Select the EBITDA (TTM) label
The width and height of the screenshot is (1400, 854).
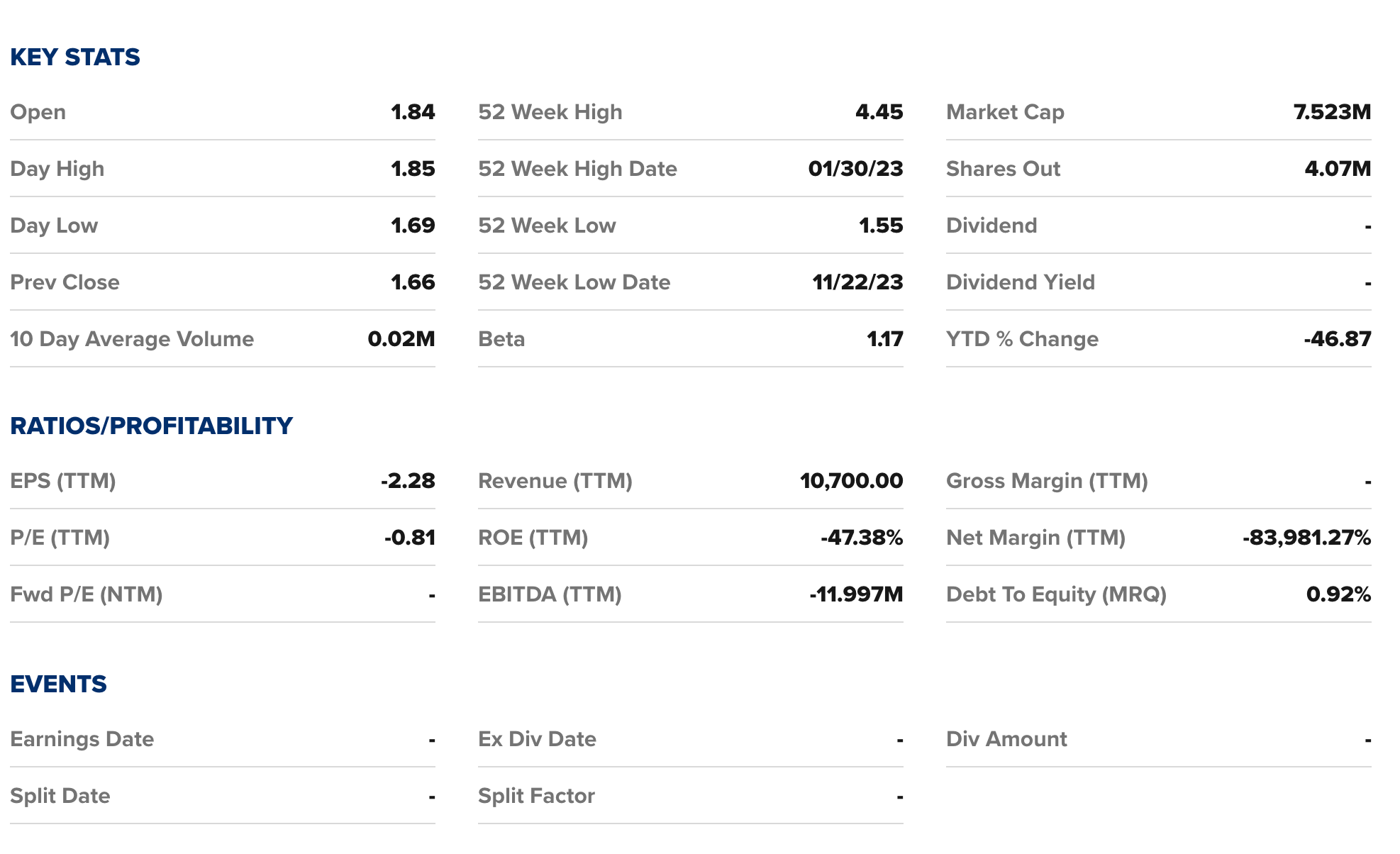coord(550,594)
